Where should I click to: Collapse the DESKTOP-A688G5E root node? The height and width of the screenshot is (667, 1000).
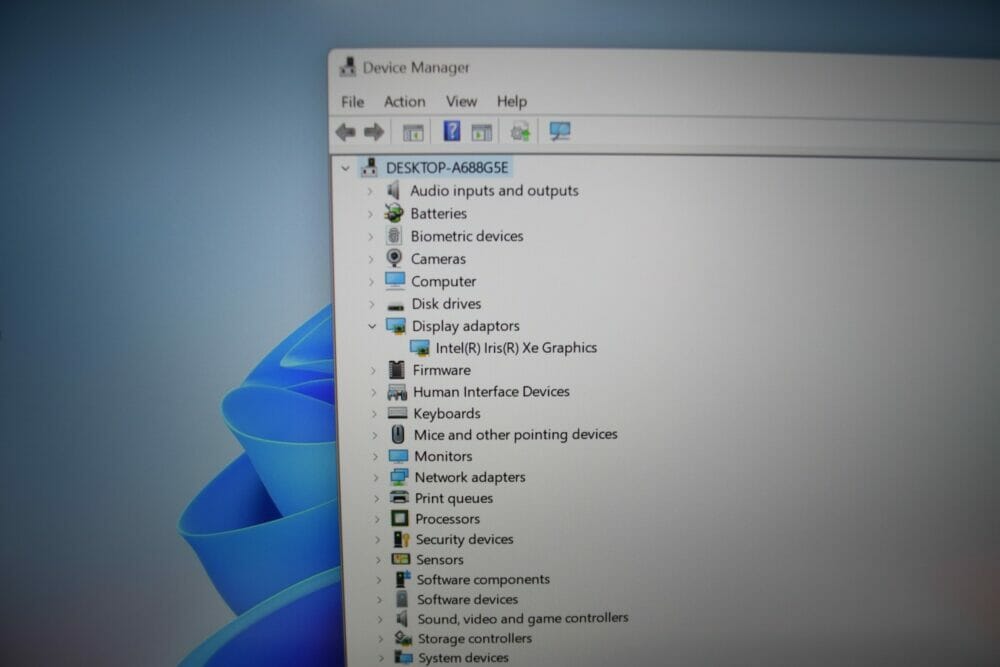coord(345,168)
